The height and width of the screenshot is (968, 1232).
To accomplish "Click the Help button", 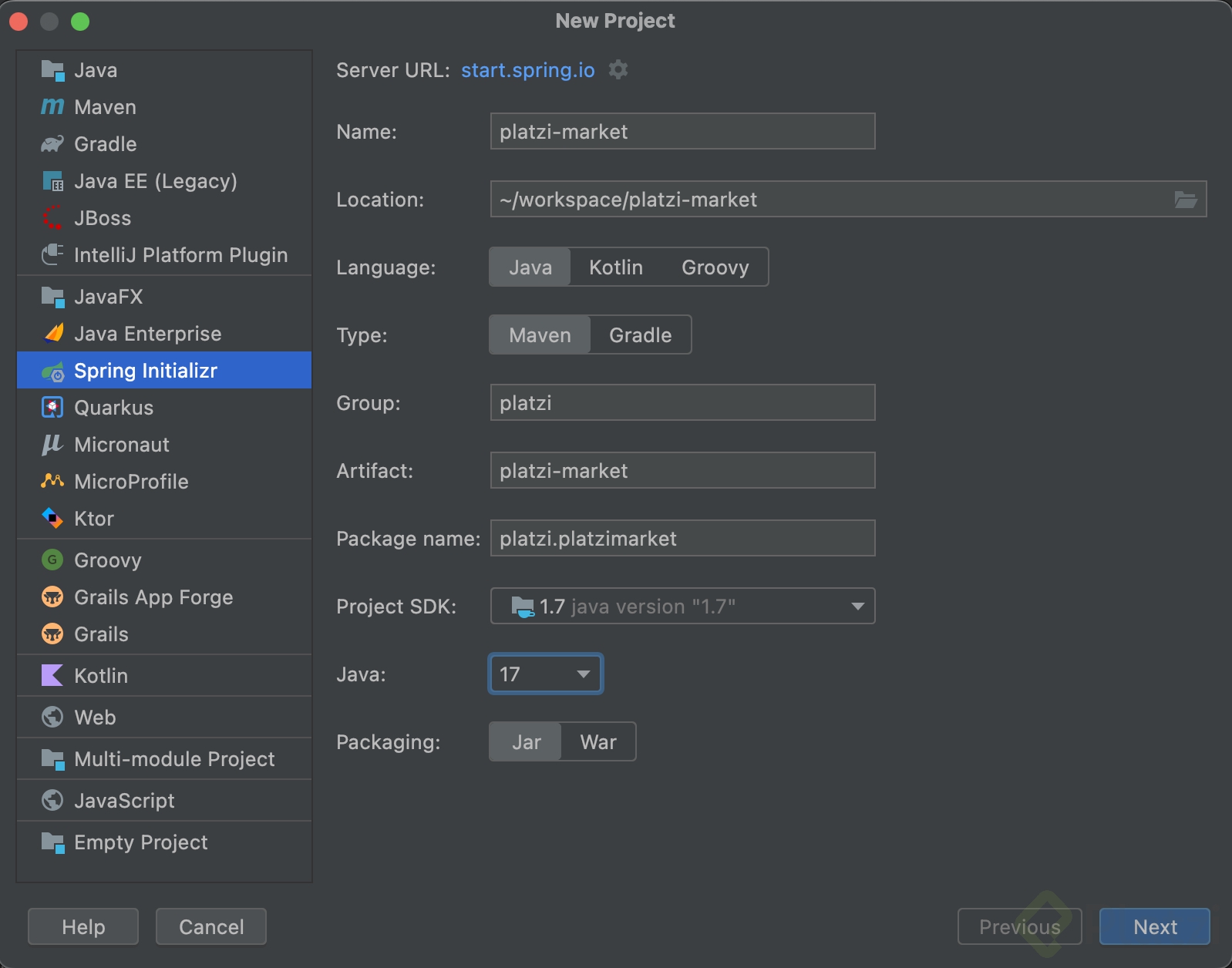I will click(x=83, y=926).
